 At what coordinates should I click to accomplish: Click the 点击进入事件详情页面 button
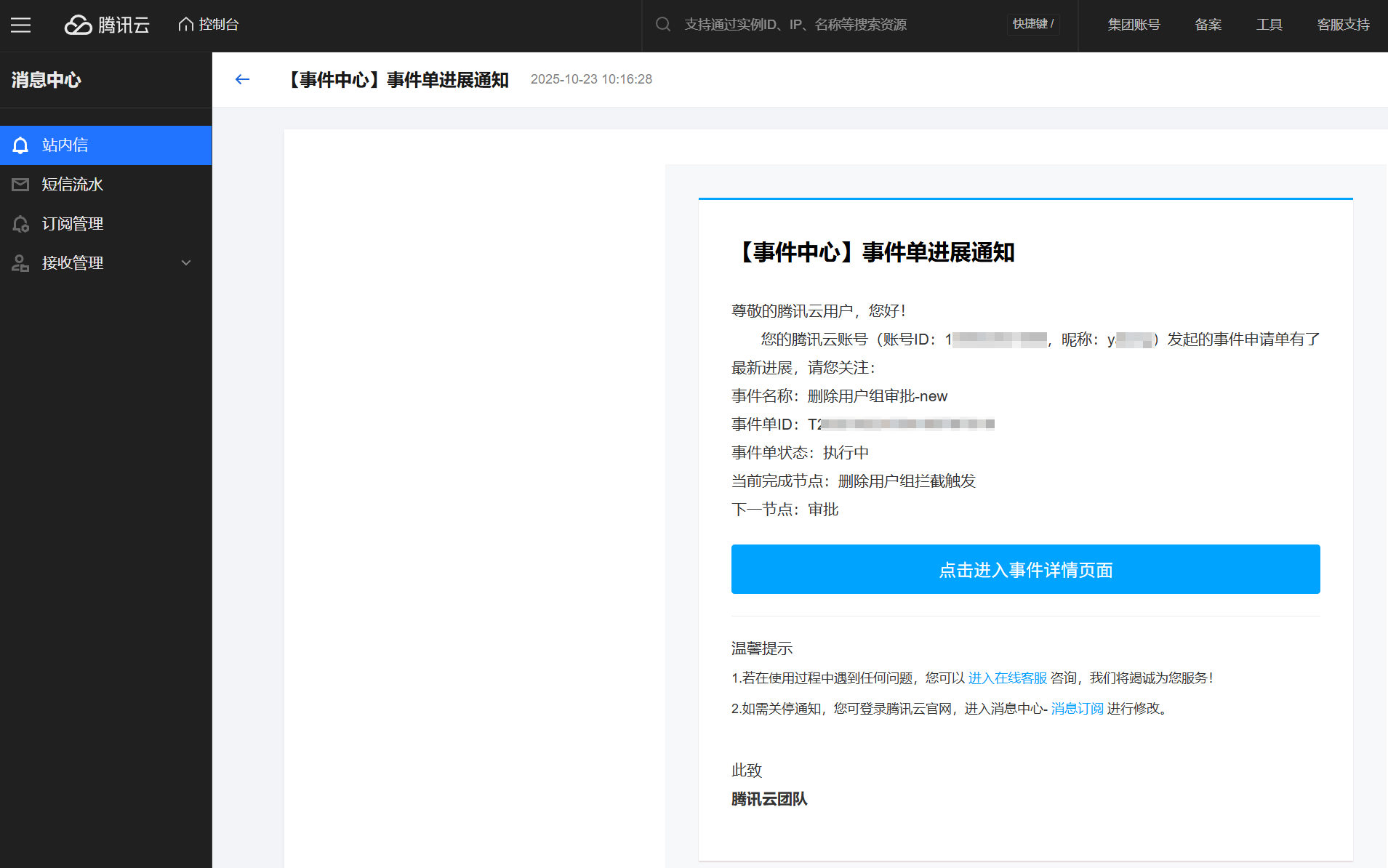pyautogui.click(x=1025, y=569)
